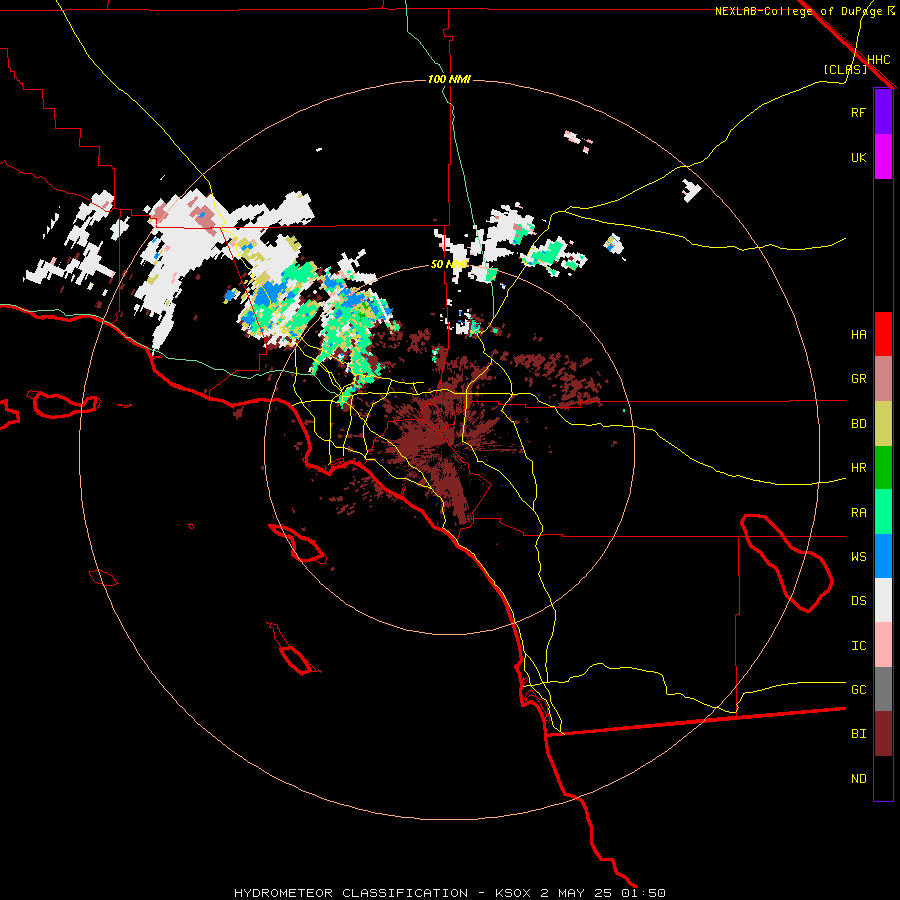The image size is (900, 900).
Task: Click the white DS legend swatch
Action: coord(883,600)
